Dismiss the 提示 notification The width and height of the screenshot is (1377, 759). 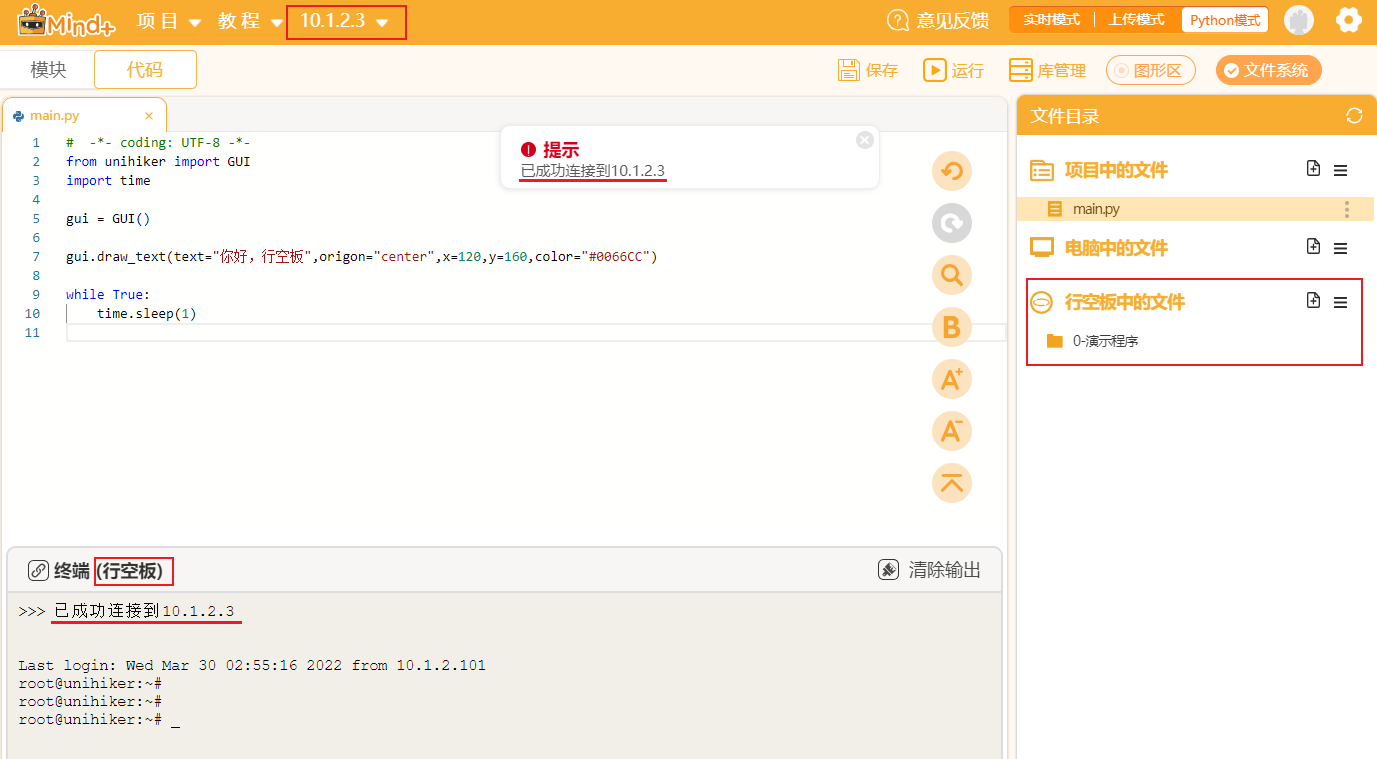[x=865, y=140]
